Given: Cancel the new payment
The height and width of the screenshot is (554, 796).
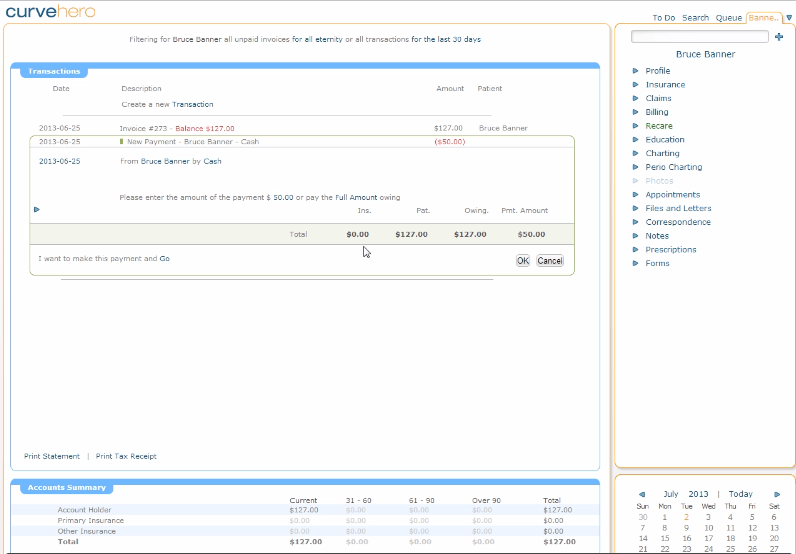Looking at the screenshot, I should pyautogui.click(x=550, y=260).
